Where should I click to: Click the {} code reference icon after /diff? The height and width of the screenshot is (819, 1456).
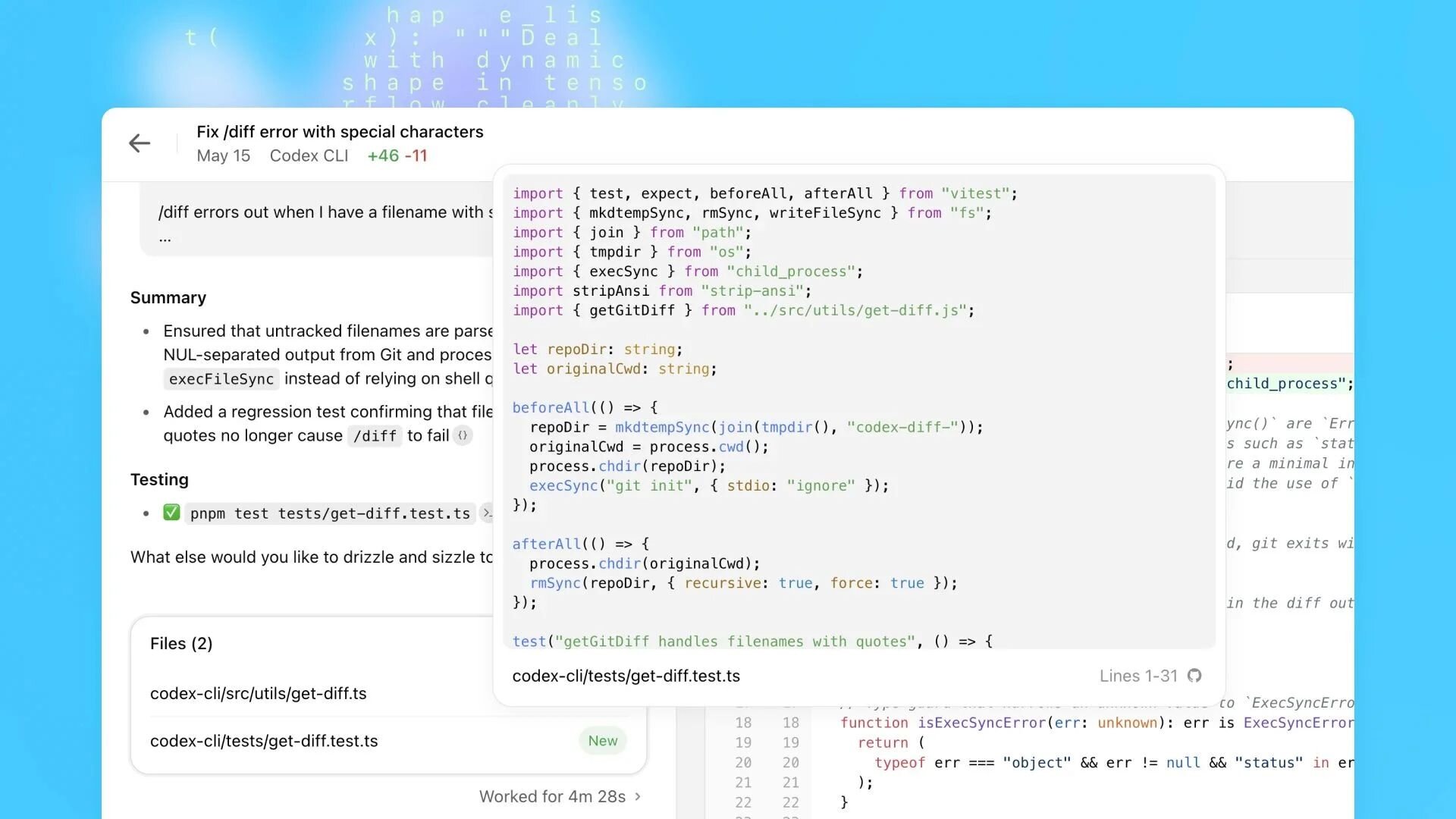[463, 435]
